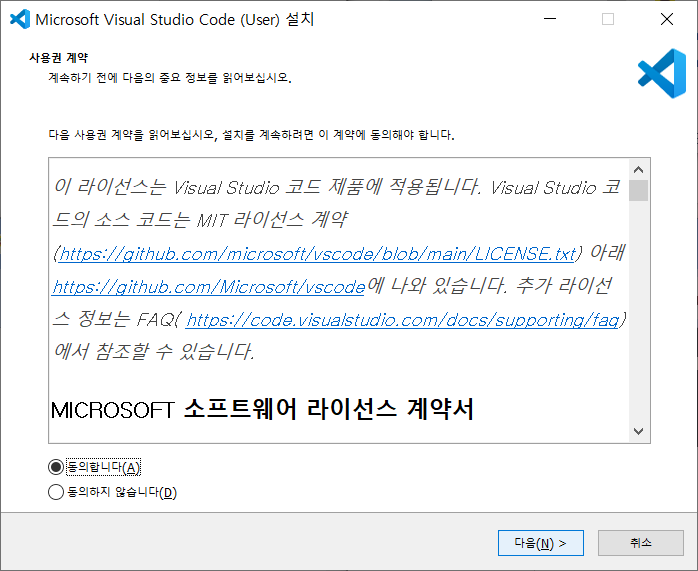The image size is (698, 571).
Task: Click the '계속하기 전에 다음의 중요 정보를 읽어보십시오.' subtitle
Action: pyautogui.click(x=170, y=78)
